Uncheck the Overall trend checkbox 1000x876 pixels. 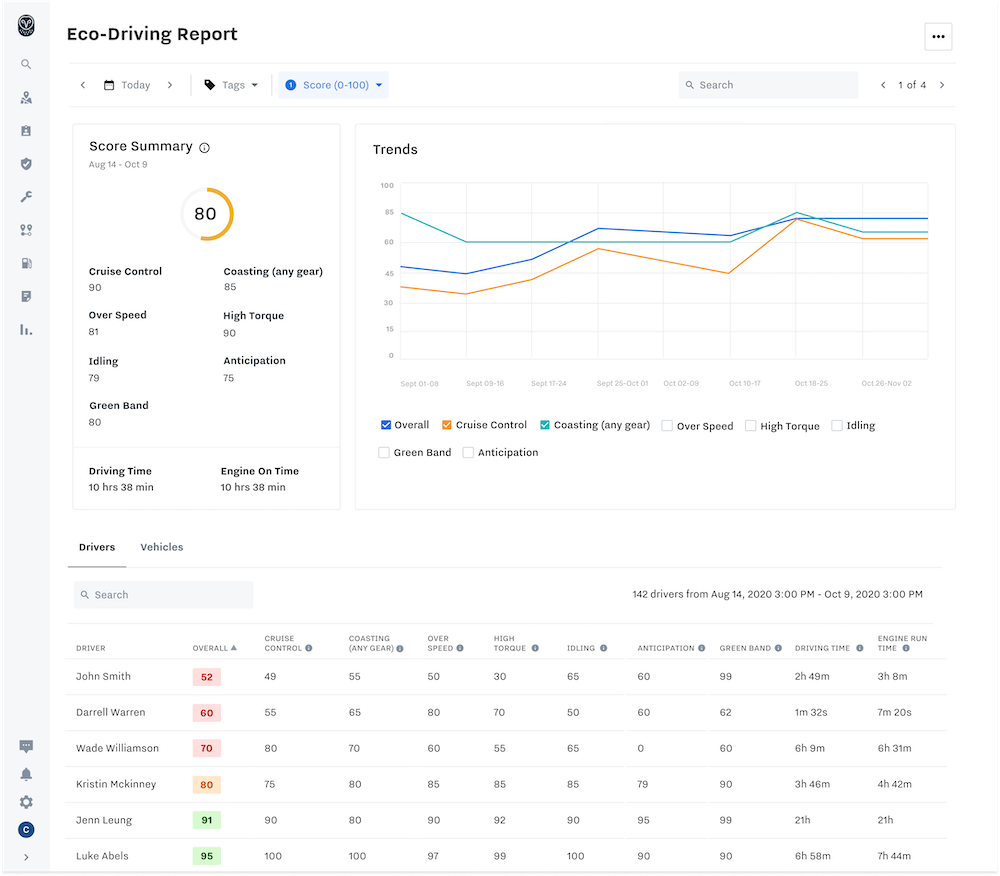(386, 425)
